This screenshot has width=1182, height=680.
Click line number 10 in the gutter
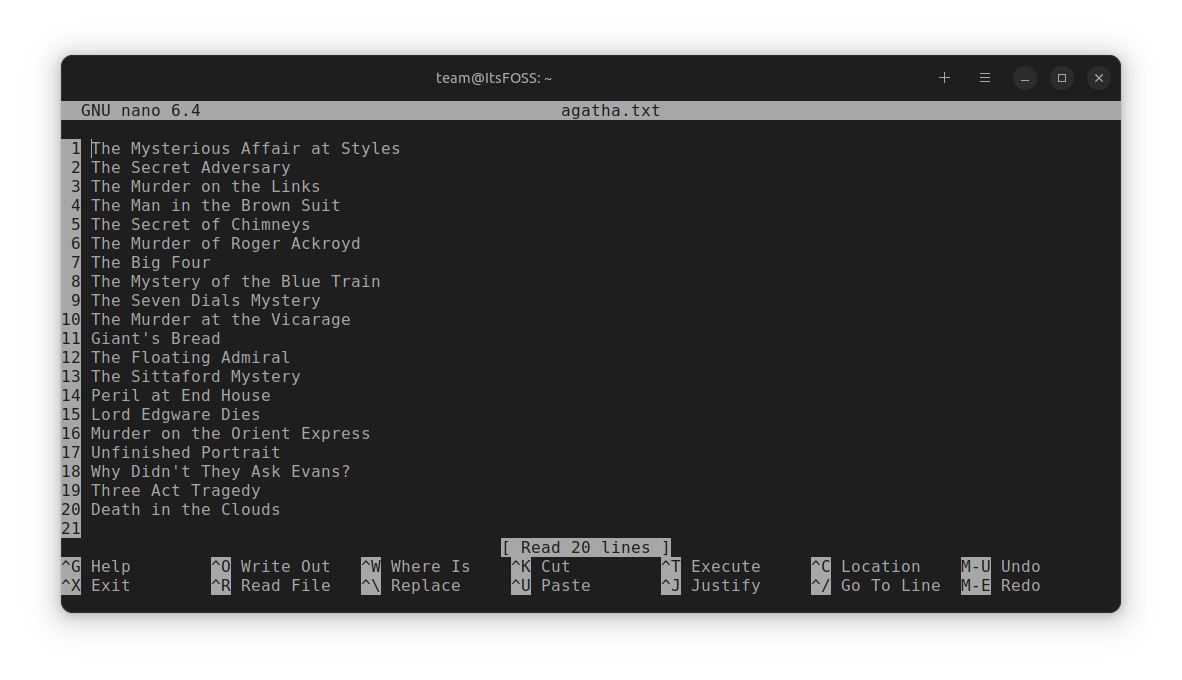71,320
